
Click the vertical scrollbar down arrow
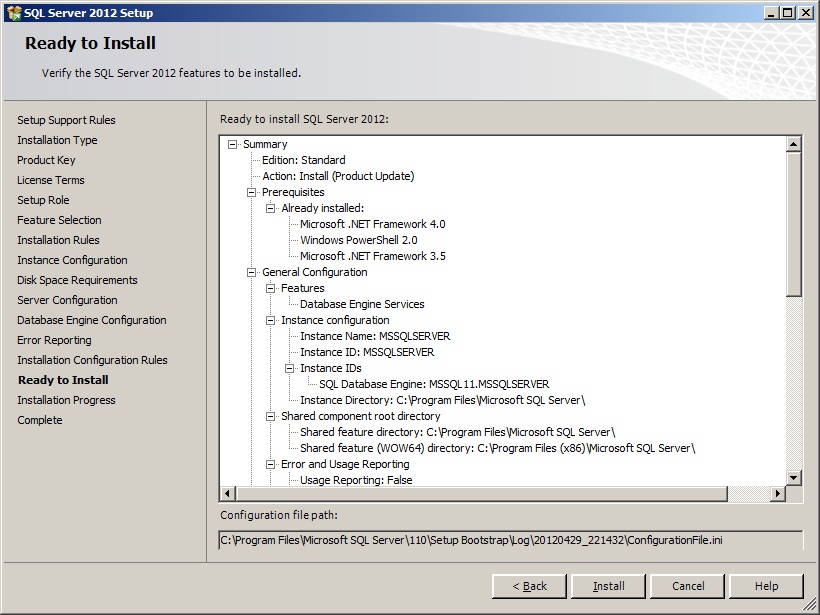click(793, 477)
